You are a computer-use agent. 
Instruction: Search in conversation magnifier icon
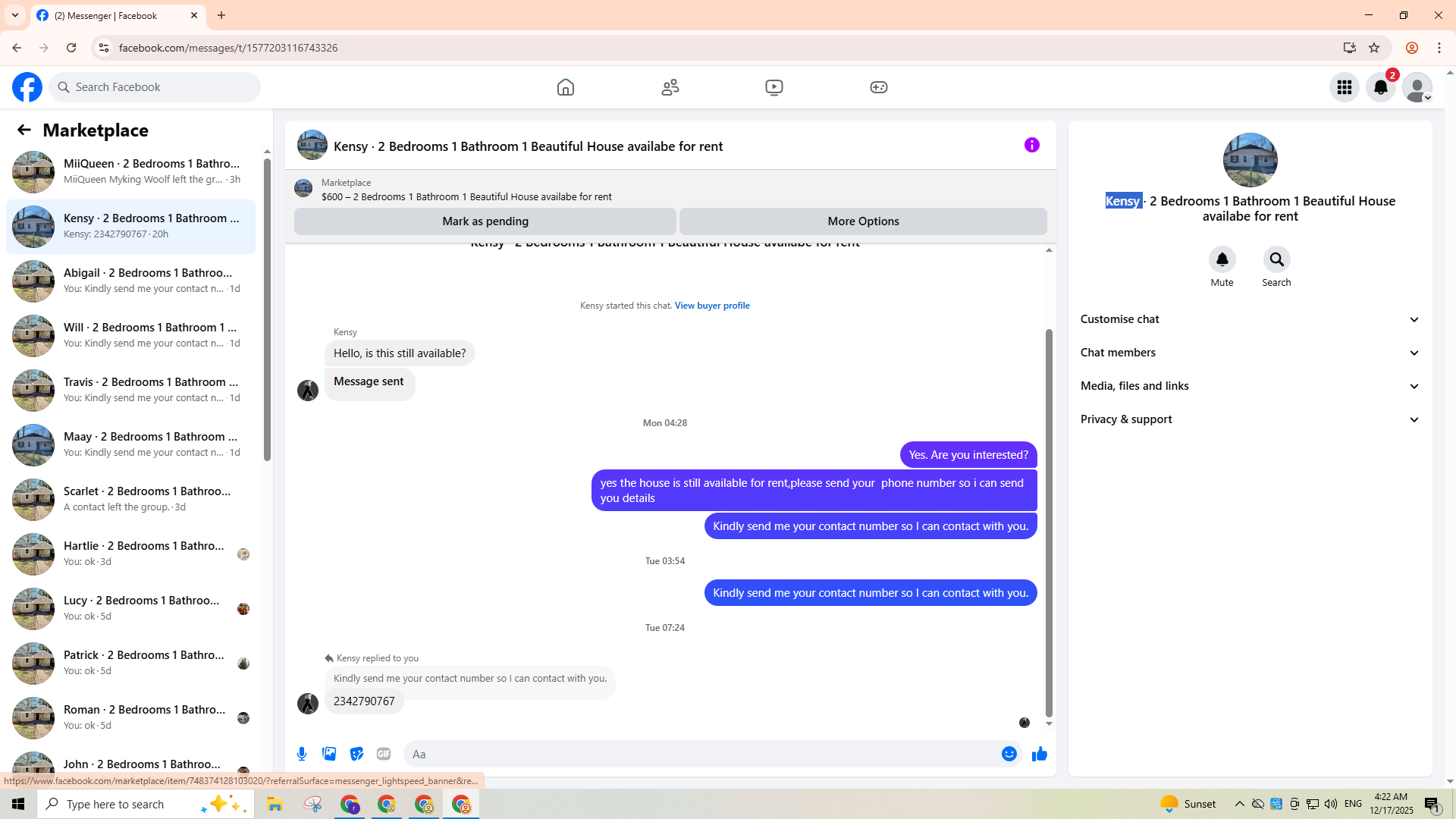pyautogui.click(x=1276, y=260)
